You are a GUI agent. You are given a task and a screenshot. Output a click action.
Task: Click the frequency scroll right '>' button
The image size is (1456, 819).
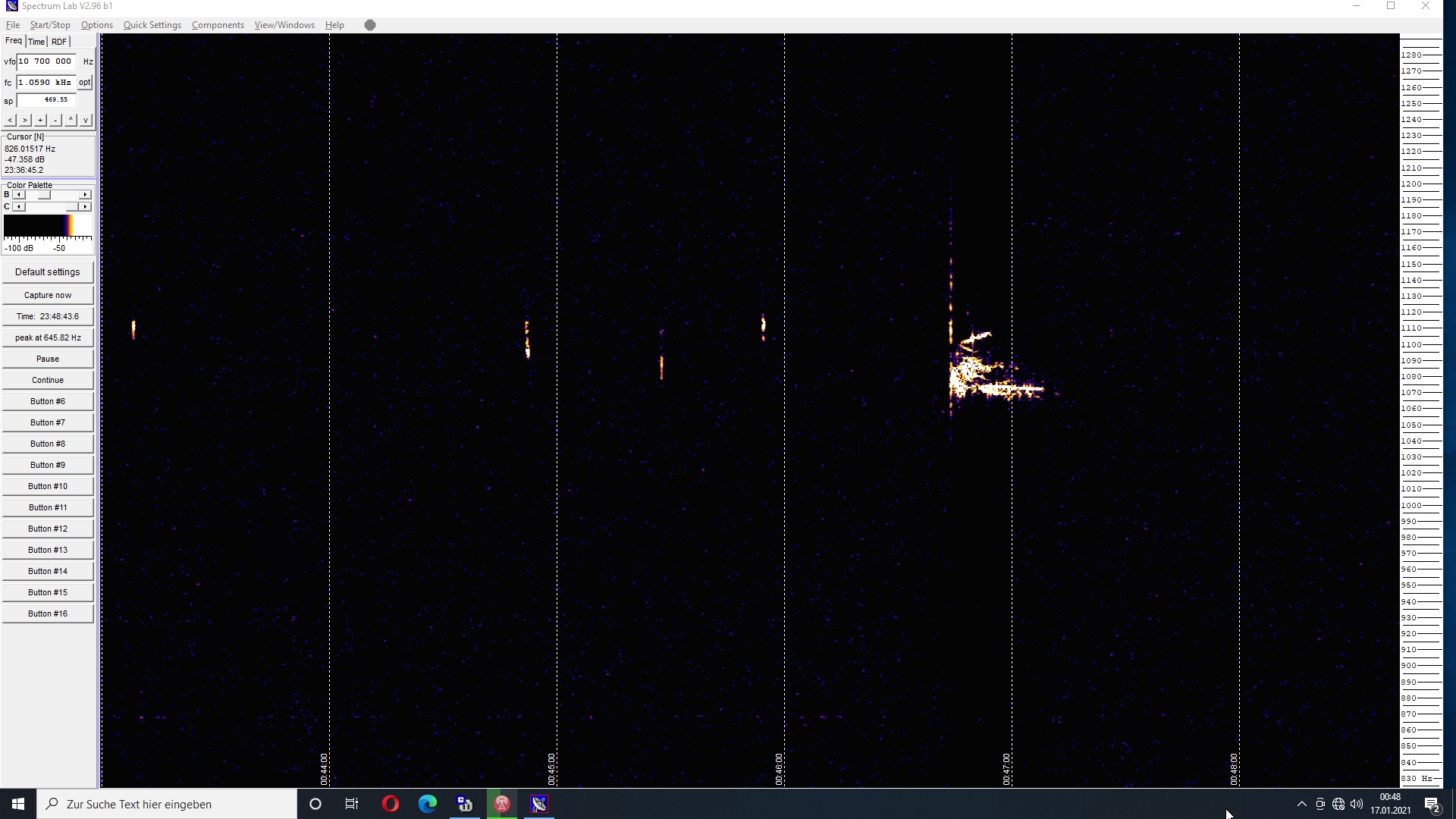pyautogui.click(x=25, y=120)
